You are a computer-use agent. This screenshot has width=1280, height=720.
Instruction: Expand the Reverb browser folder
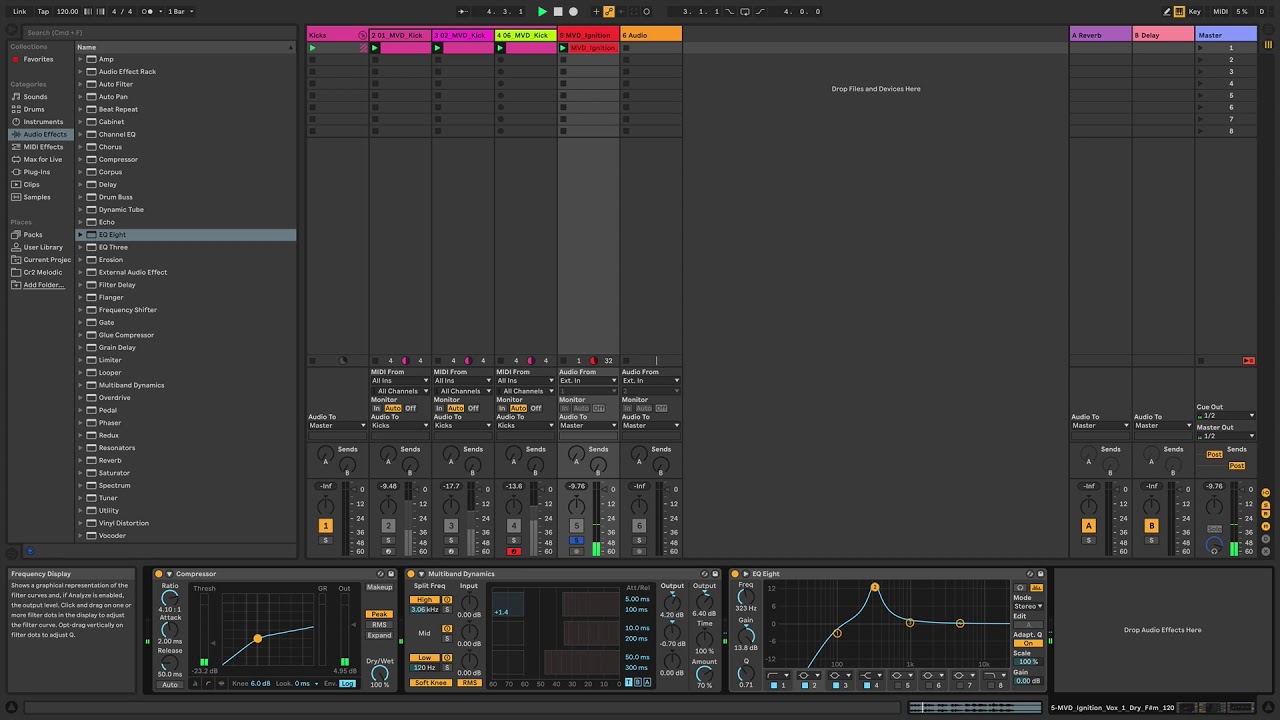click(x=80, y=461)
